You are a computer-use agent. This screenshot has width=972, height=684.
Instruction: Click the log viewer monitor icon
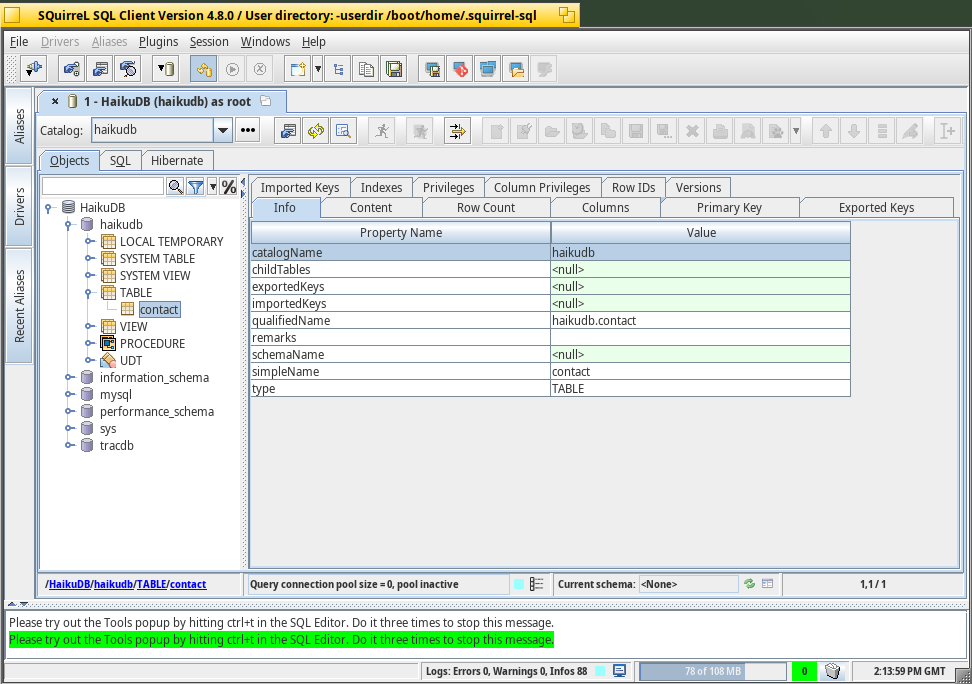[x=619, y=671]
